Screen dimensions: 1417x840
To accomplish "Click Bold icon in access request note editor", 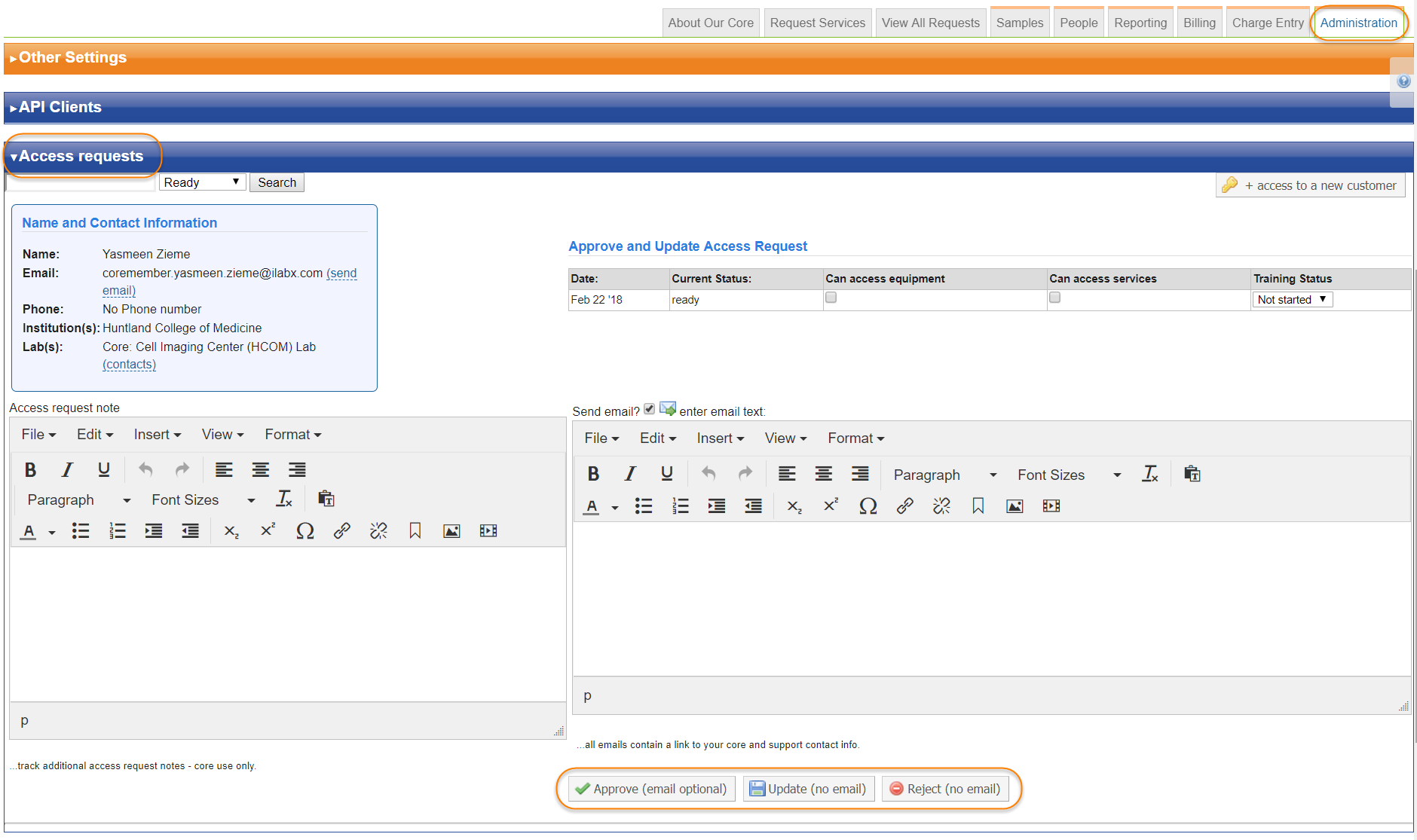I will click(30, 470).
